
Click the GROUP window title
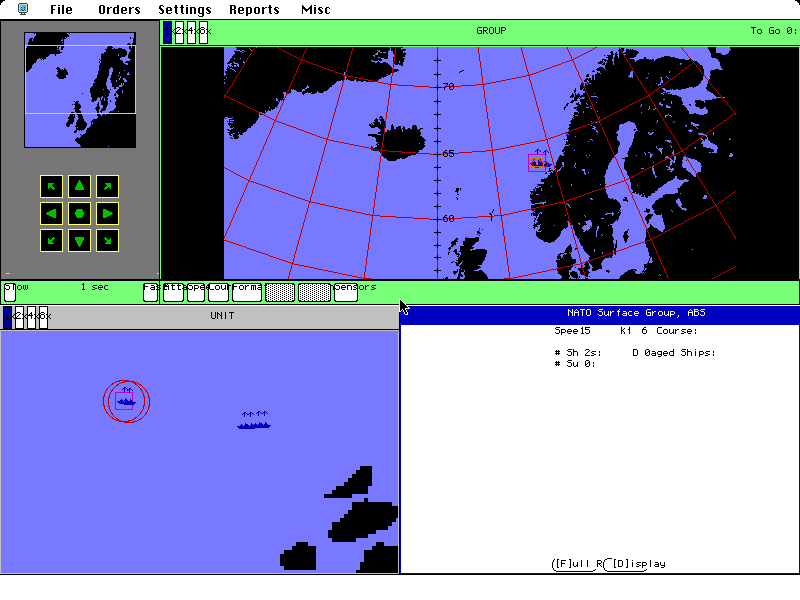(x=491, y=31)
